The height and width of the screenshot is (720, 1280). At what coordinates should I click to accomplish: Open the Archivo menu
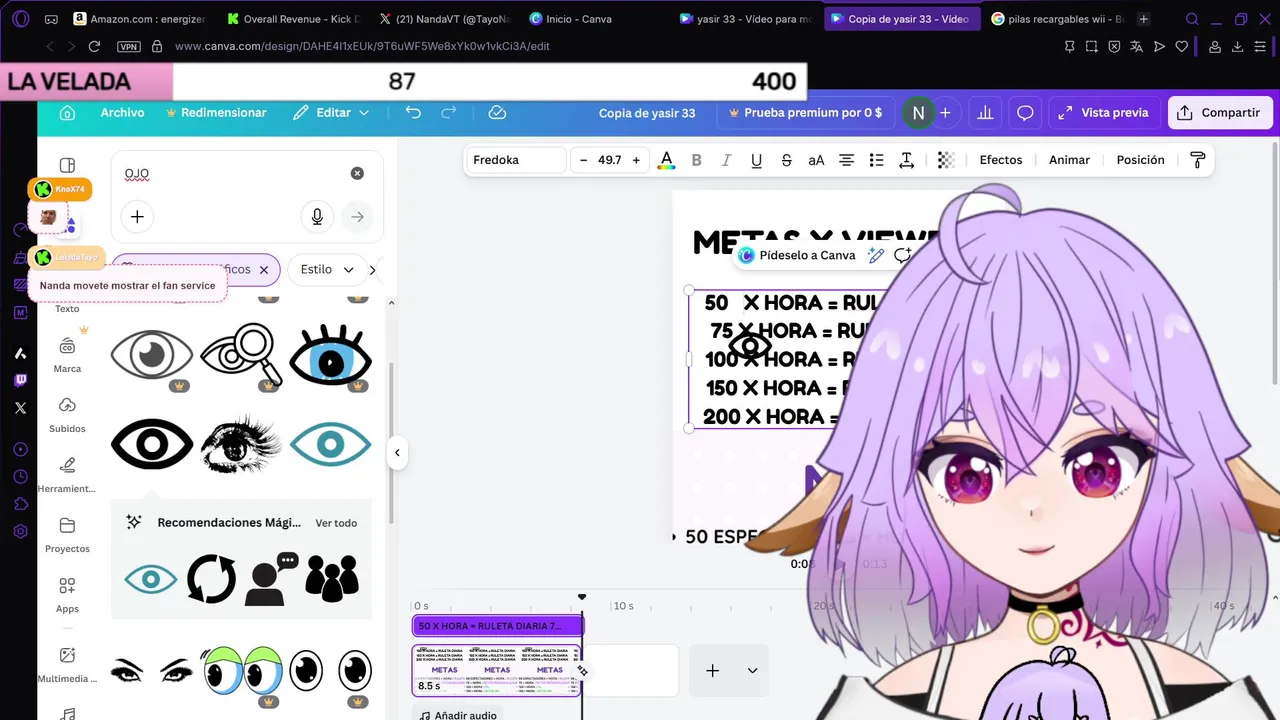pos(122,113)
